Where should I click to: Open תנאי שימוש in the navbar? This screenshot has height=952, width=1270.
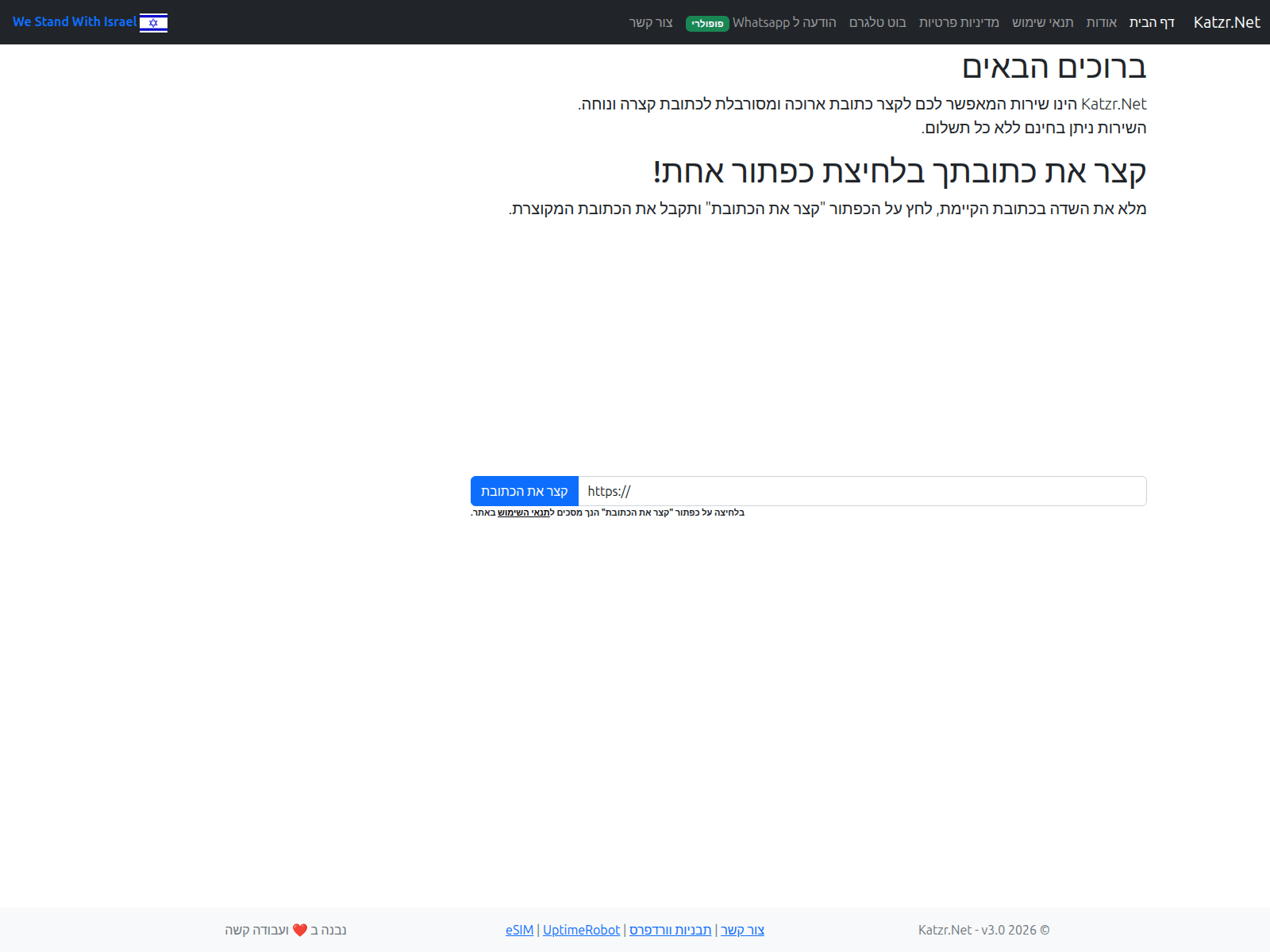tap(1043, 22)
